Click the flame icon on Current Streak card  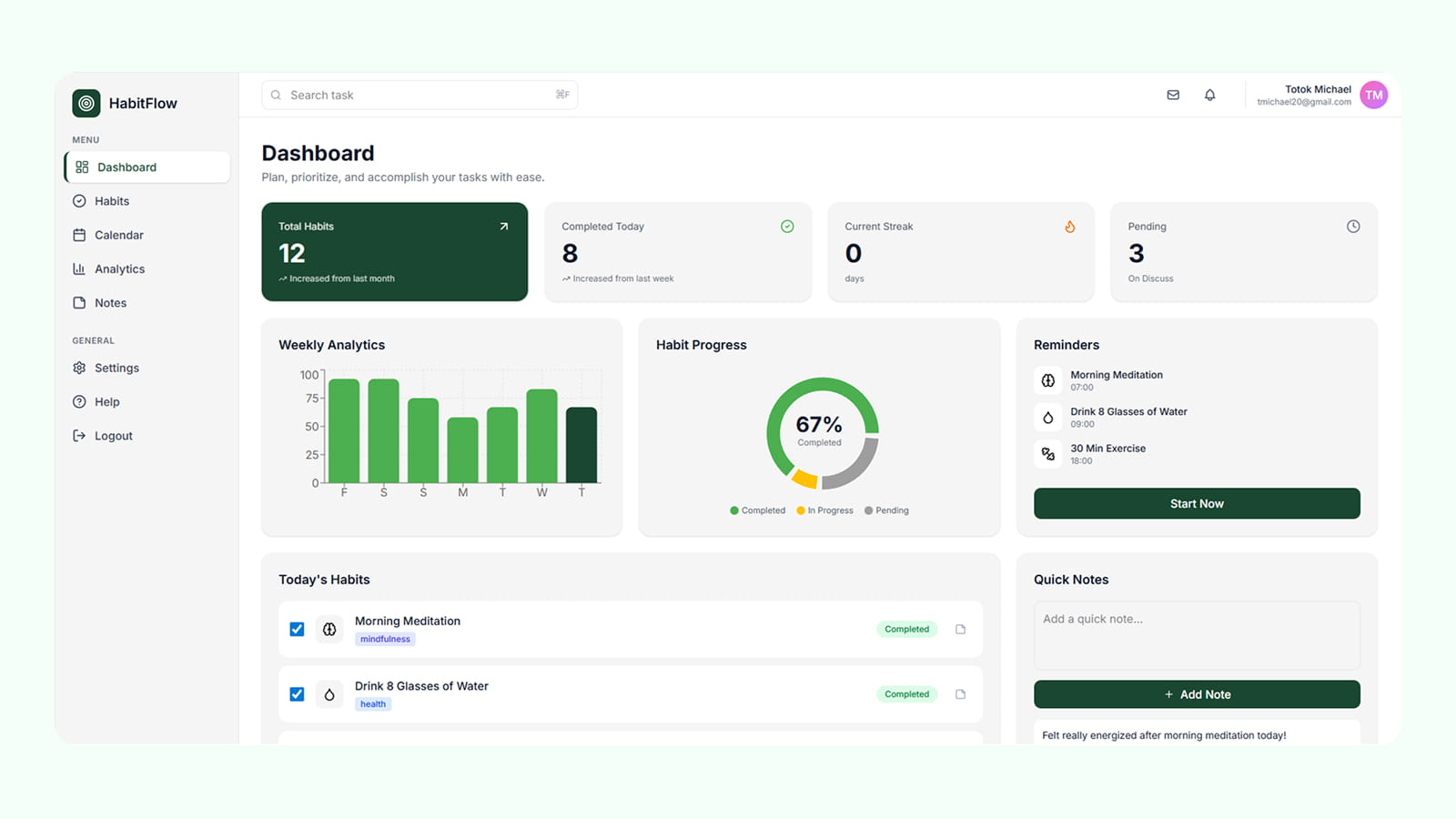[x=1070, y=227]
